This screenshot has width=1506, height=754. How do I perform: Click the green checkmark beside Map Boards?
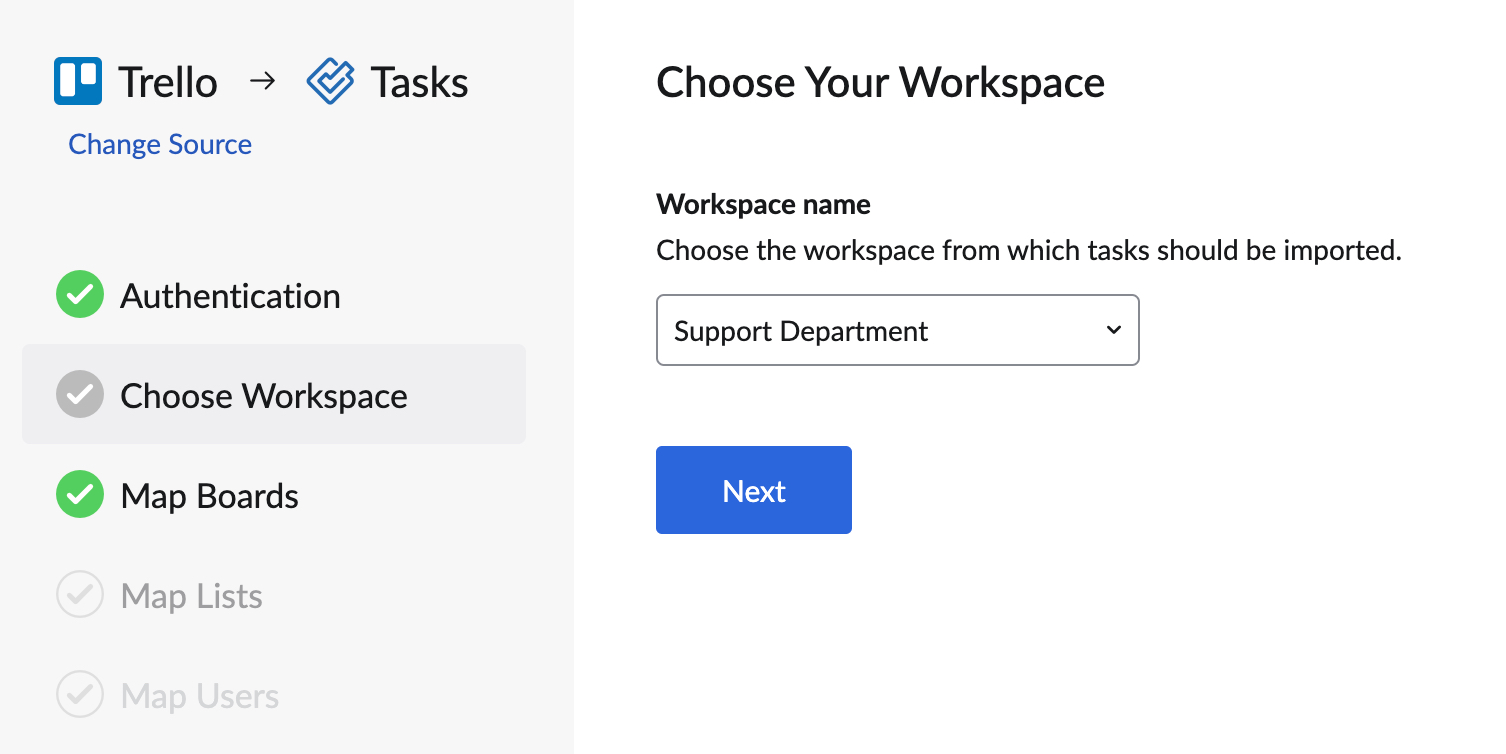pyautogui.click(x=79, y=494)
